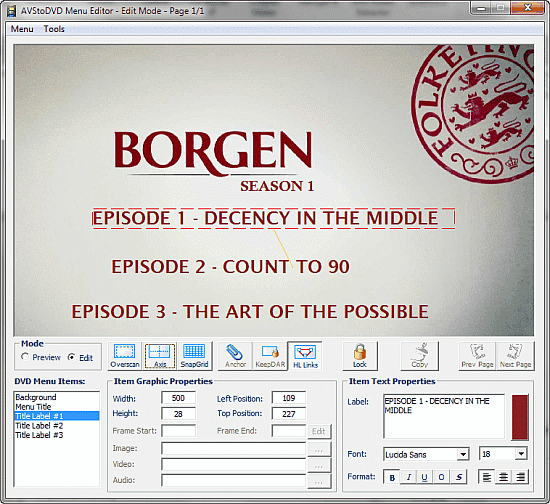Viewport: 550px width, 504px height.
Task: Align label text right
Action: (x=521, y=477)
